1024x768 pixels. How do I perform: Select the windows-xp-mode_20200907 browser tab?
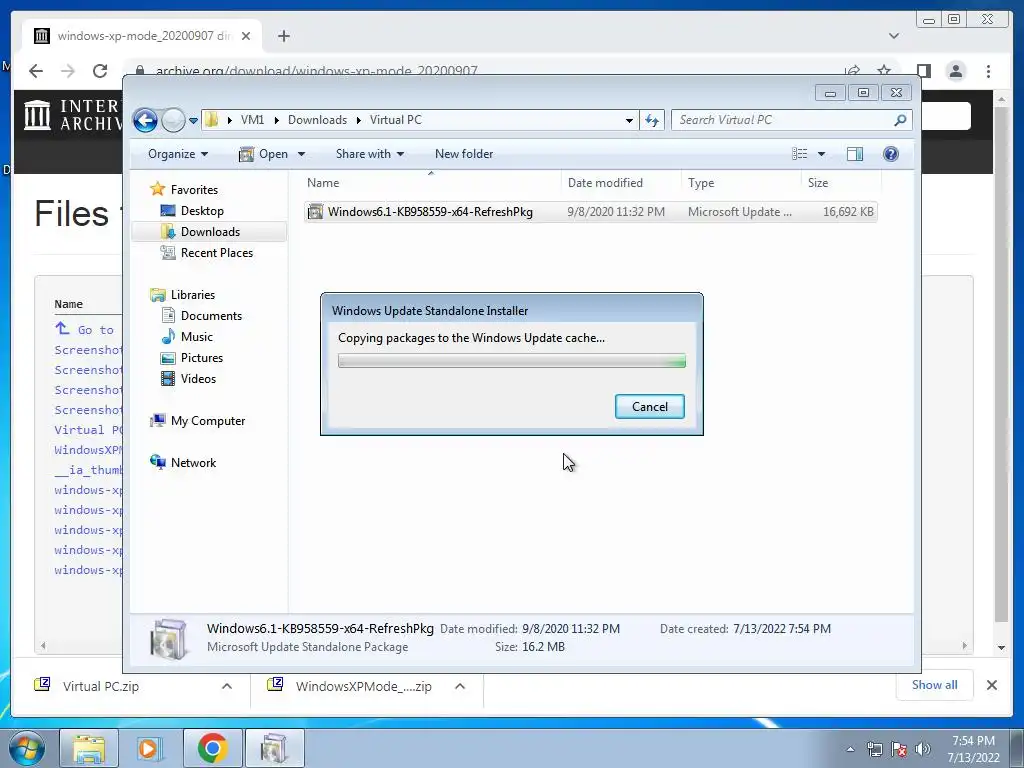point(142,36)
